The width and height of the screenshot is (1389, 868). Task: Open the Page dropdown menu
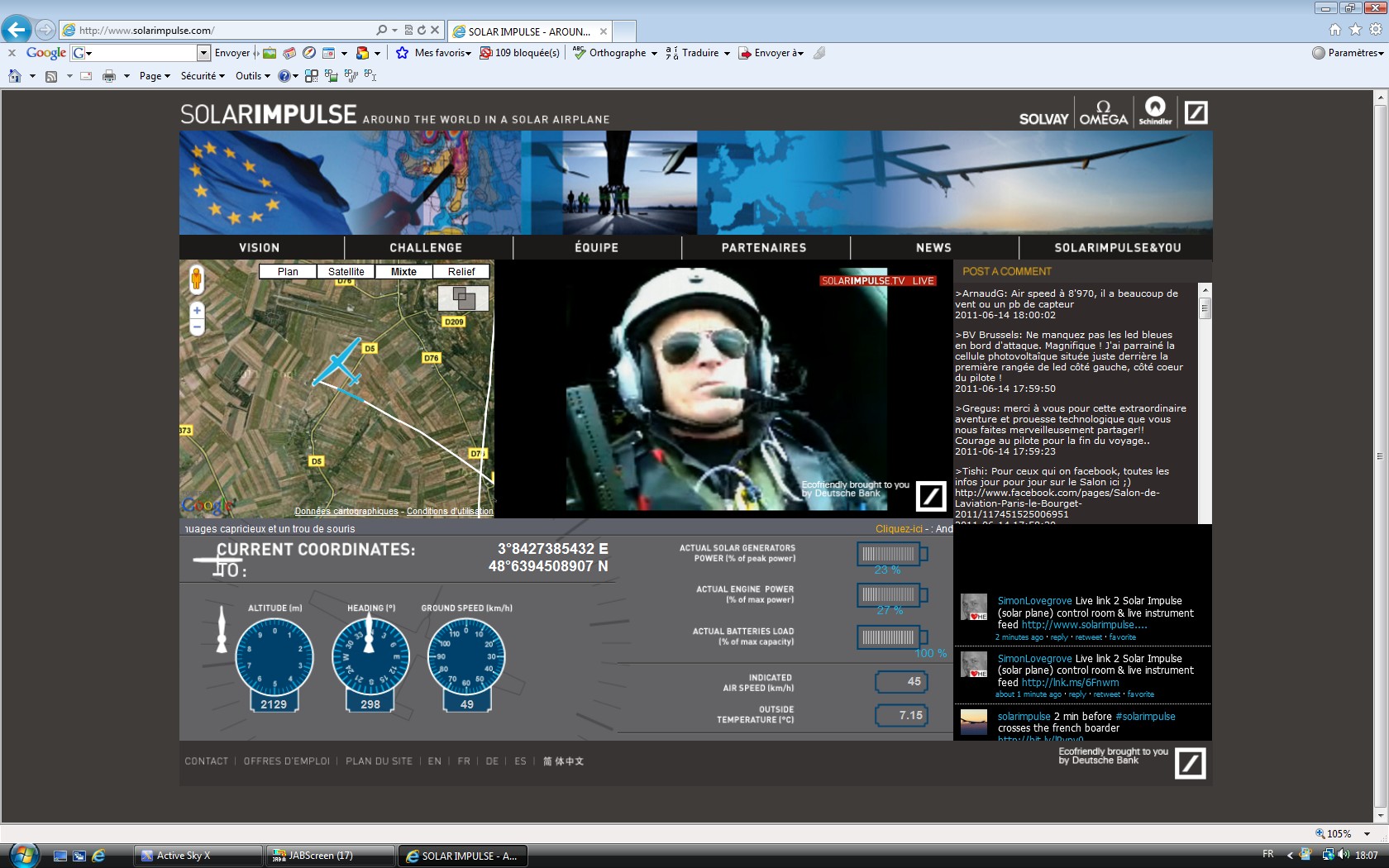[155, 76]
